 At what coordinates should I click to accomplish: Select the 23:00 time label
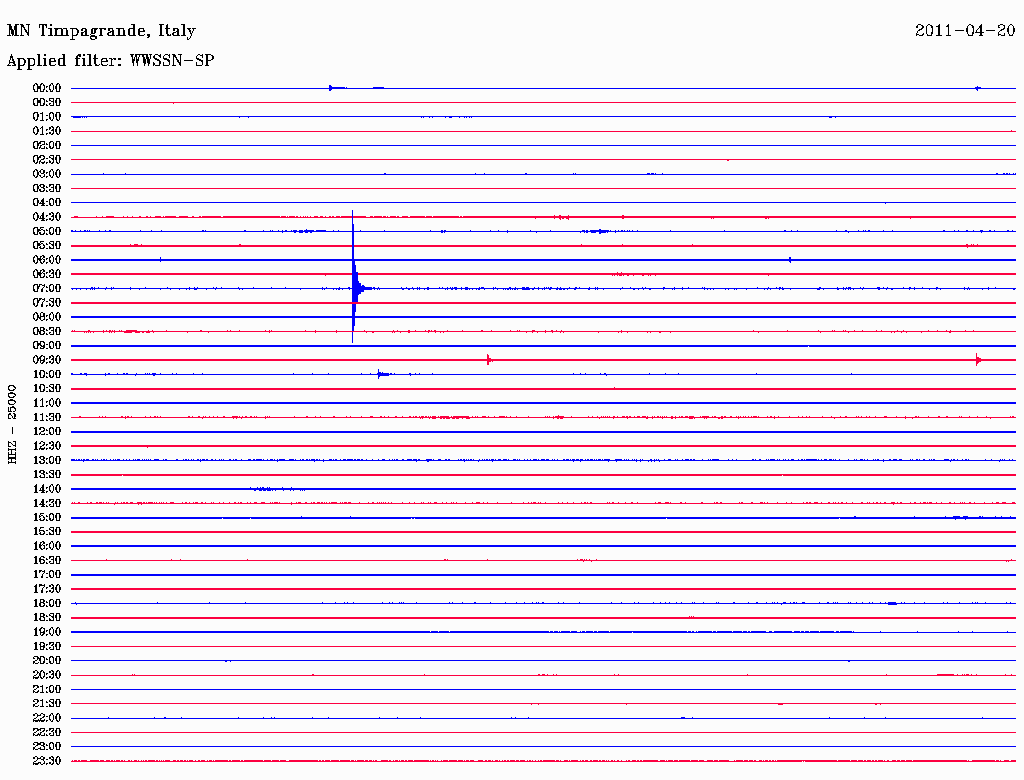tap(47, 747)
